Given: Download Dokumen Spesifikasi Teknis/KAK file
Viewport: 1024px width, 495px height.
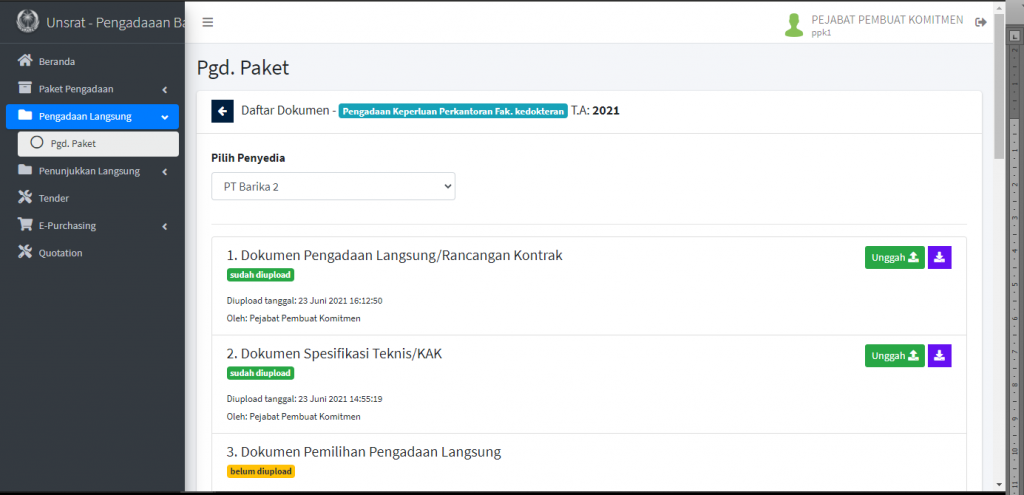Looking at the screenshot, I should click(940, 356).
